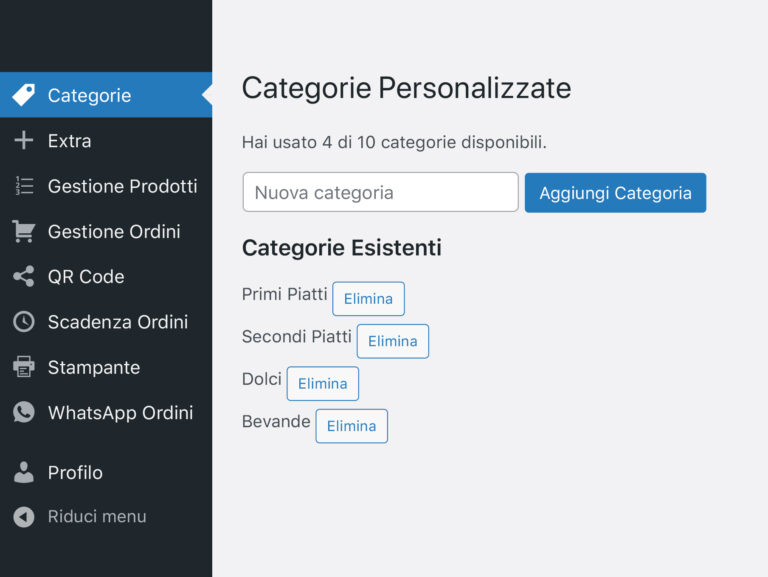The width and height of the screenshot is (768, 577).
Task: Open the QR Code page
Action: [106, 277]
